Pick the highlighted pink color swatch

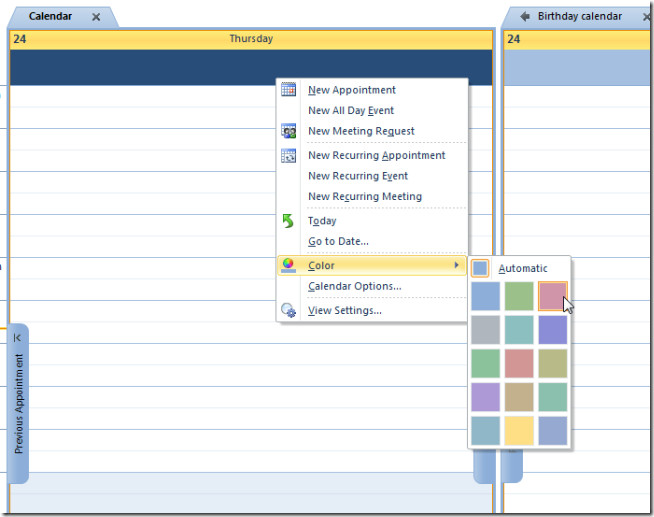553,296
